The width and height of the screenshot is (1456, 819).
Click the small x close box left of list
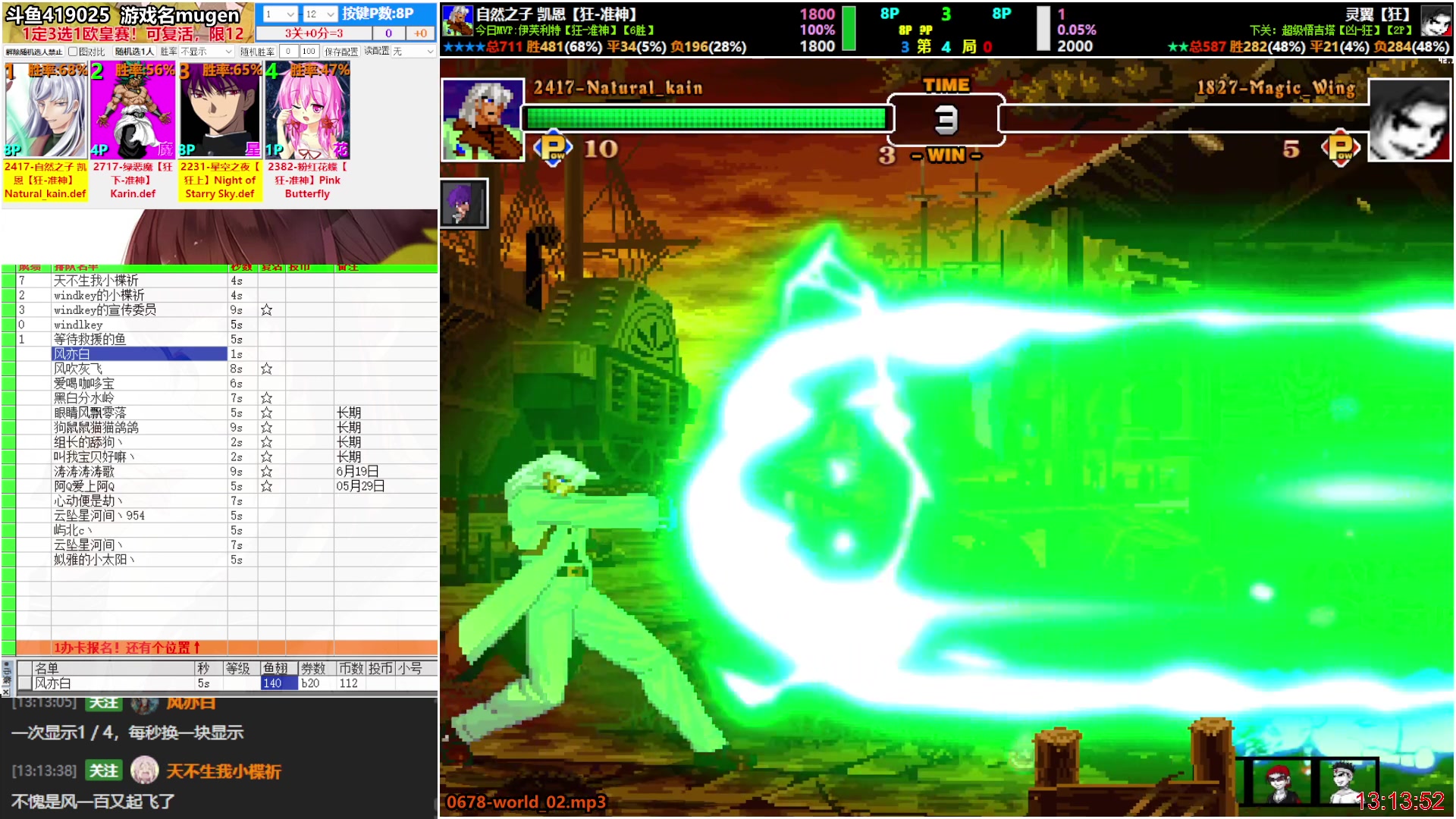(x=6, y=692)
